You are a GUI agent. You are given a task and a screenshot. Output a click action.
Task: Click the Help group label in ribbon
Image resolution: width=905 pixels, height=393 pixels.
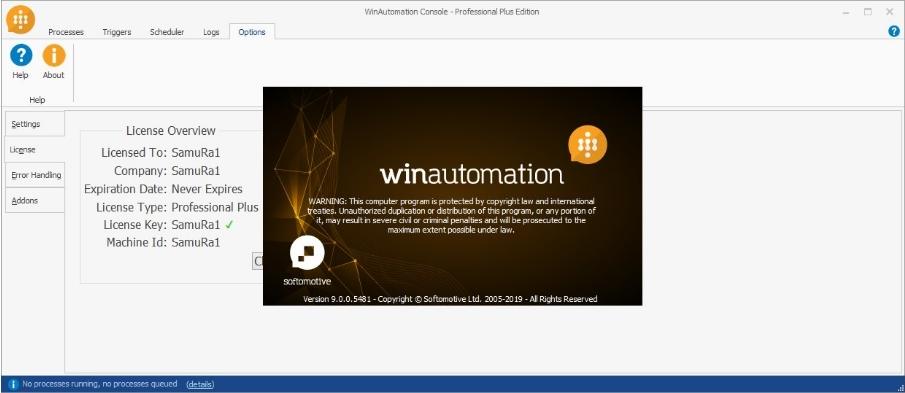[x=37, y=100]
